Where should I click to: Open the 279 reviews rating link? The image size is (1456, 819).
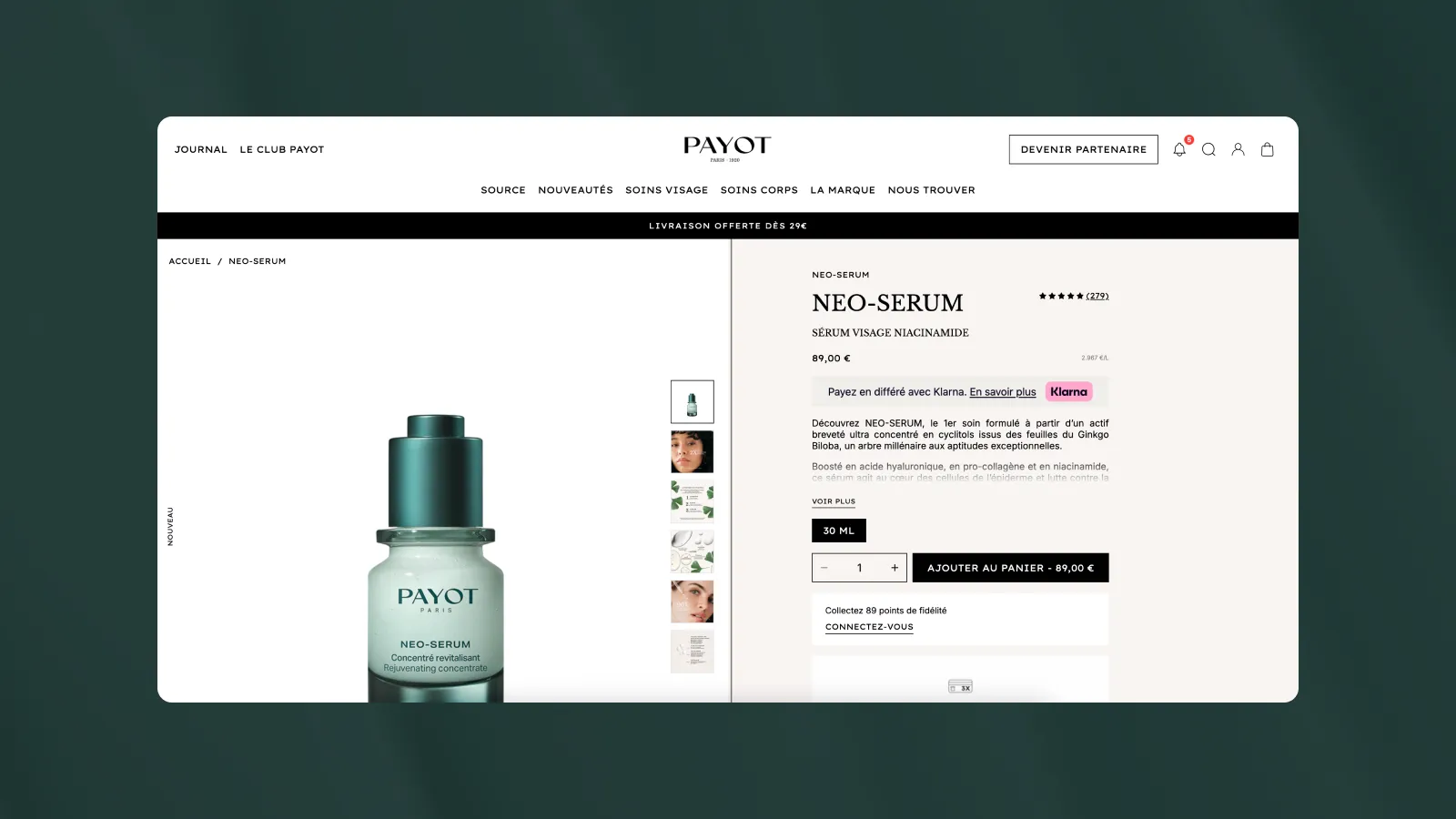1097,296
